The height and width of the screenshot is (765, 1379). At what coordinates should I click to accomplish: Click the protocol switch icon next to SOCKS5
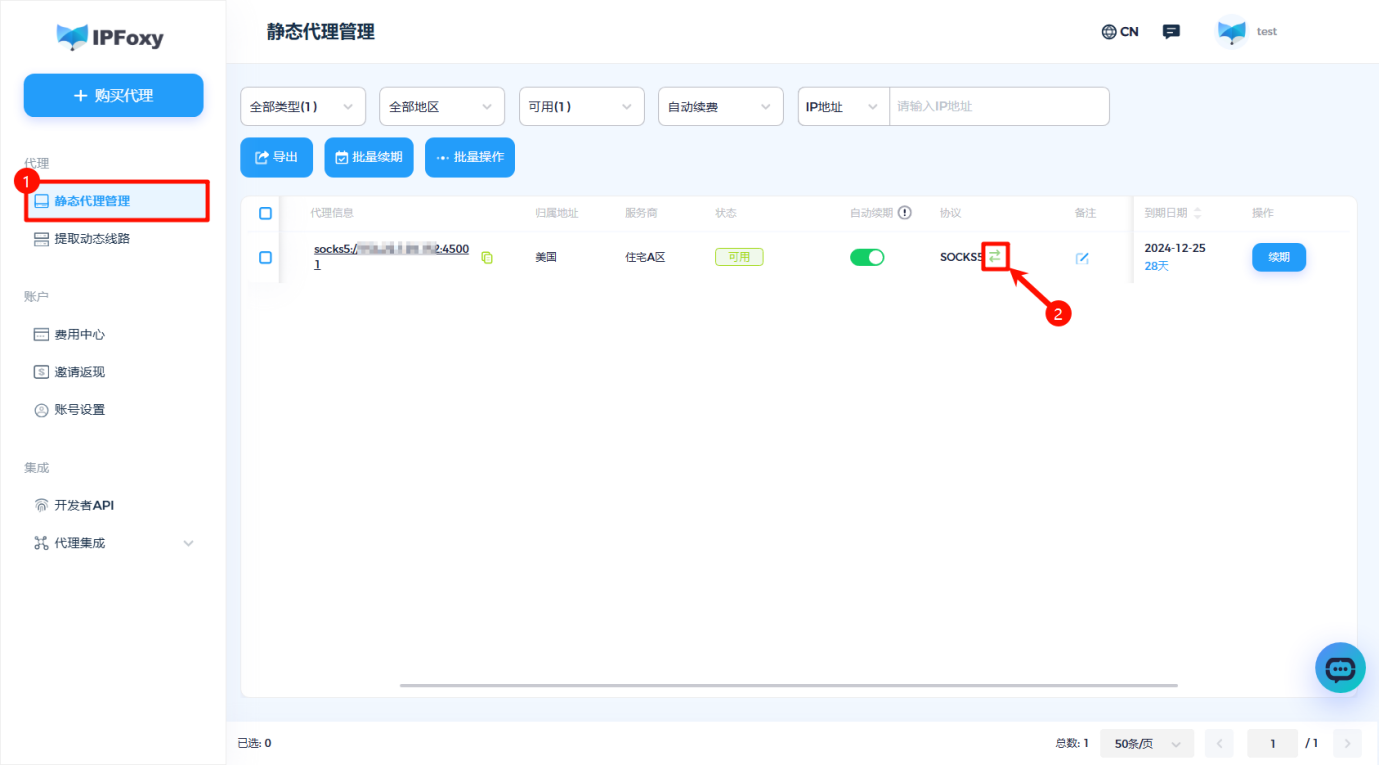(x=994, y=255)
